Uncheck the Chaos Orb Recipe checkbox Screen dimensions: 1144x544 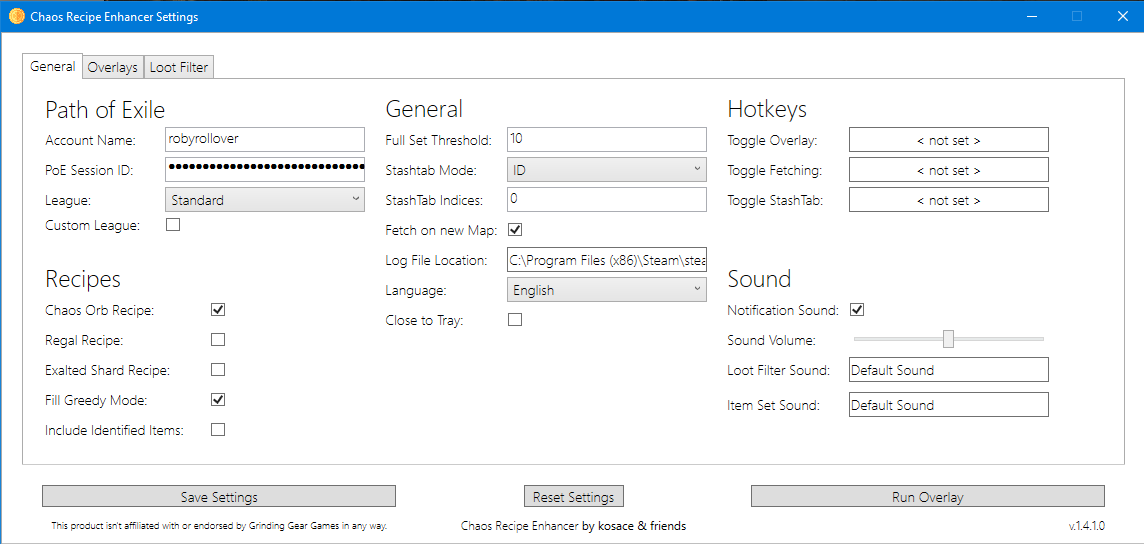[x=217, y=310]
